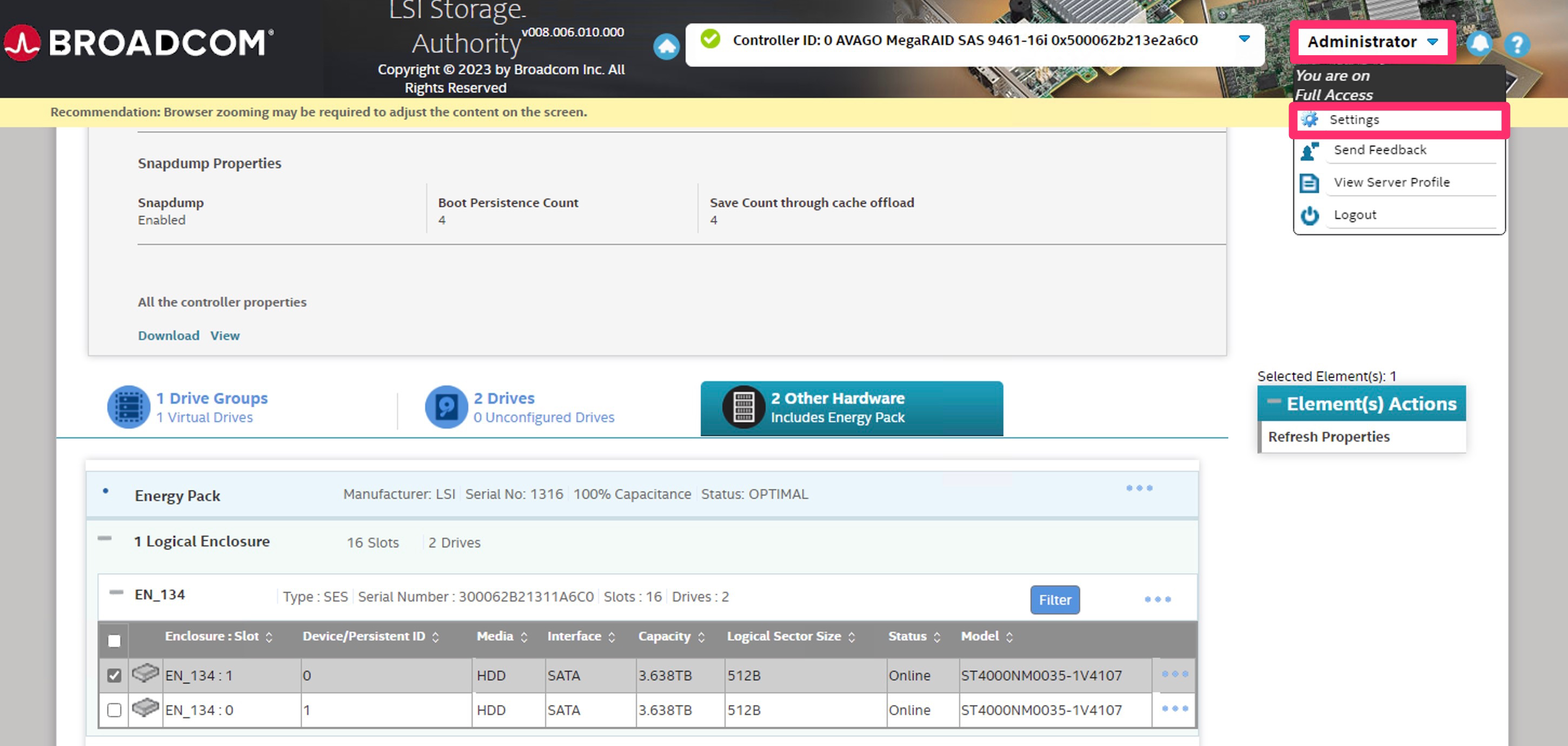This screenshot has width=1568, height=746.
Task: Click the Filter button
Action: click(1054, 600)
